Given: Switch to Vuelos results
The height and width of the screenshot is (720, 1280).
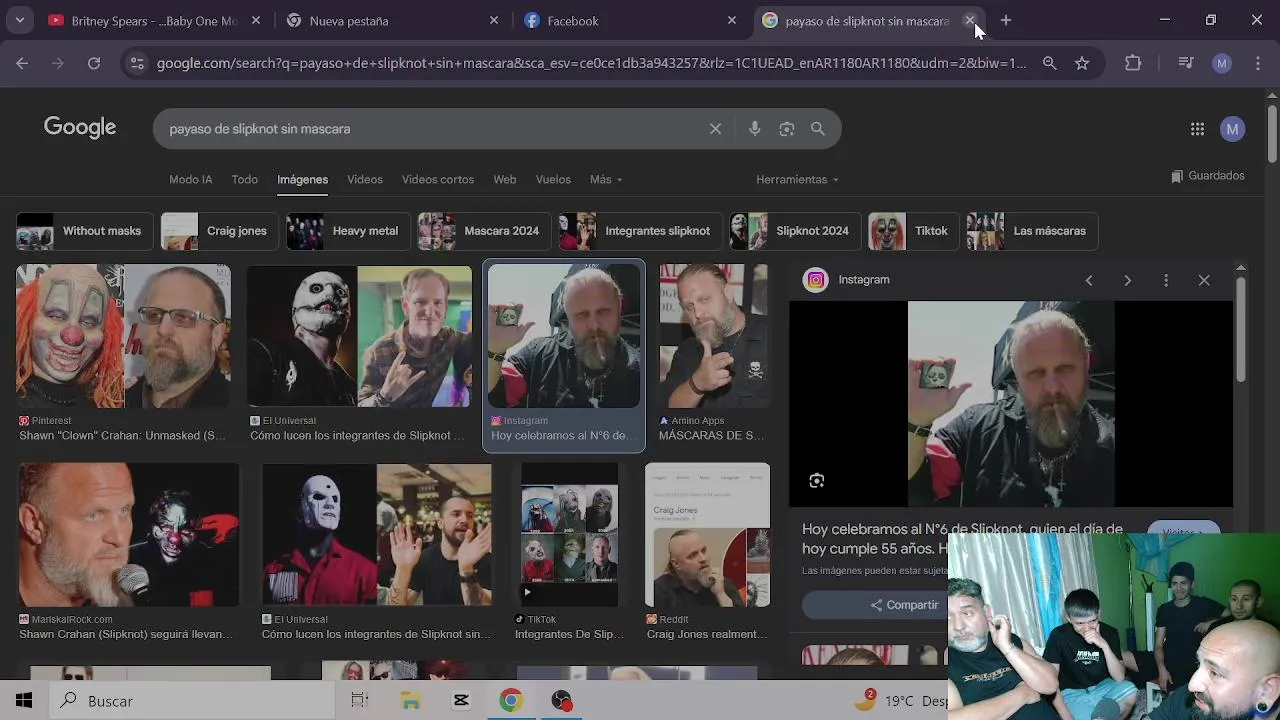Looking at the screenshot, I should point(553,180).
